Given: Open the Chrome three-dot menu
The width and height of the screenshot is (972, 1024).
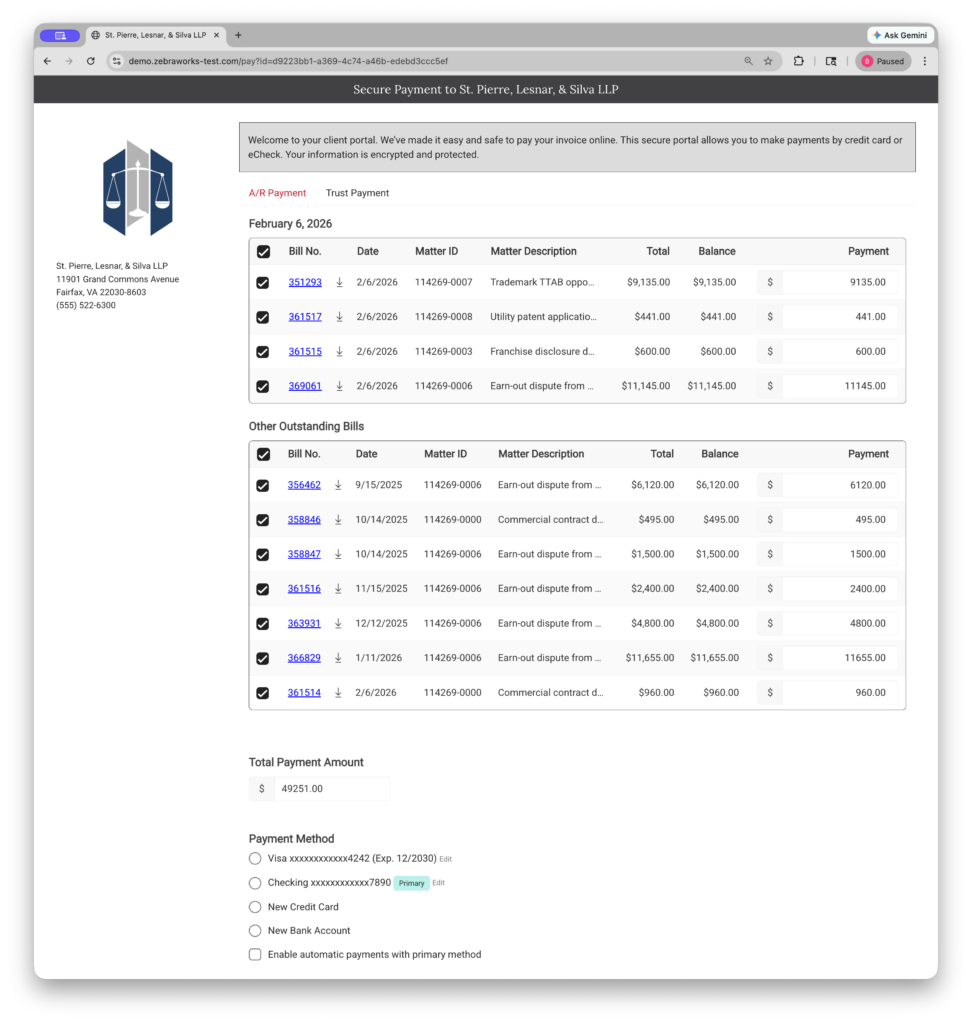Looking at the screenshot, I should (x=924, y=61).
